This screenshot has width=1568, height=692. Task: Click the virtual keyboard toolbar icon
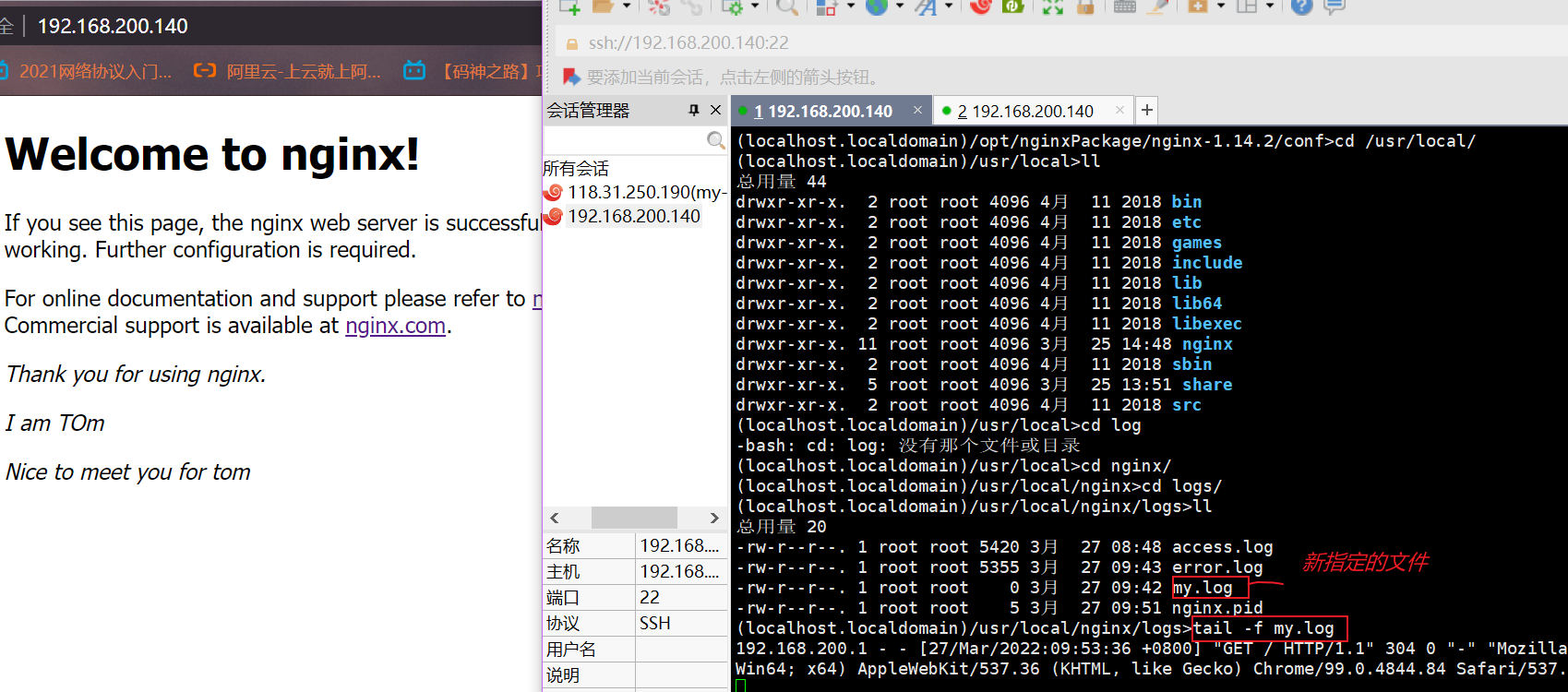click(x=1124, y=6)
